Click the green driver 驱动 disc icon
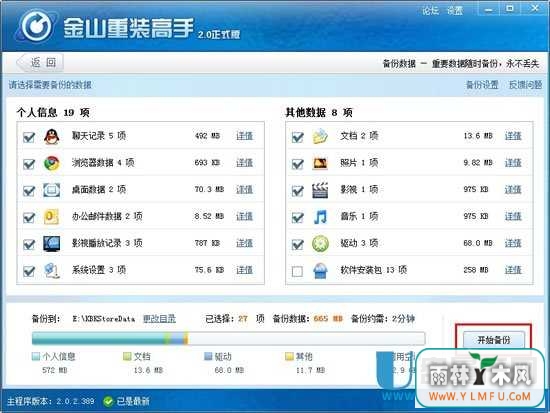Viewport: 550px width, 413px height. pyautogui.click(x=320, y=244)
